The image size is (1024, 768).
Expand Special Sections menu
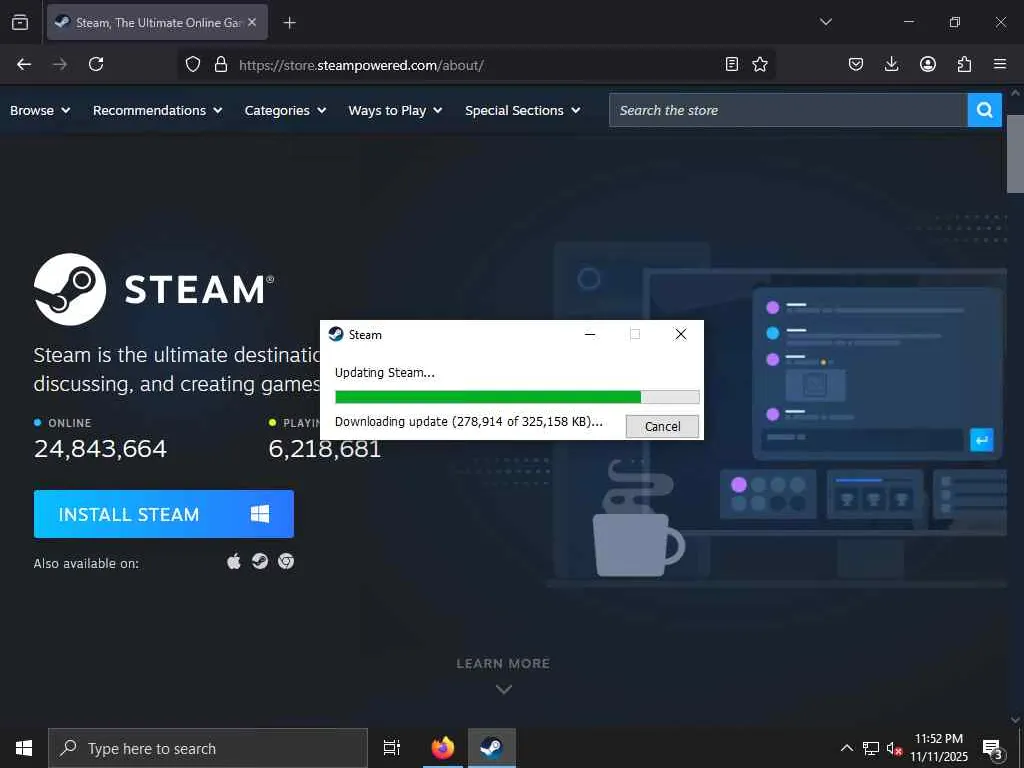coord(522,110)
